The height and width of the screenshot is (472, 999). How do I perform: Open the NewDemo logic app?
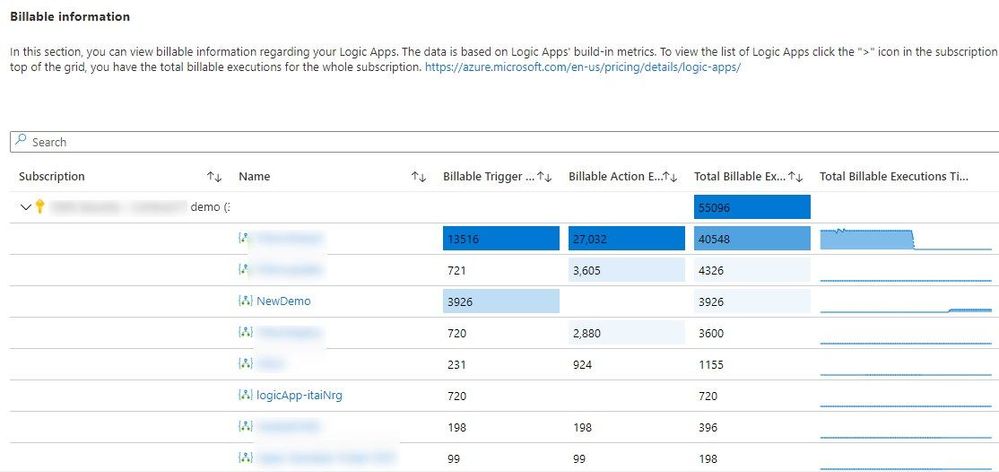(284, 301)
